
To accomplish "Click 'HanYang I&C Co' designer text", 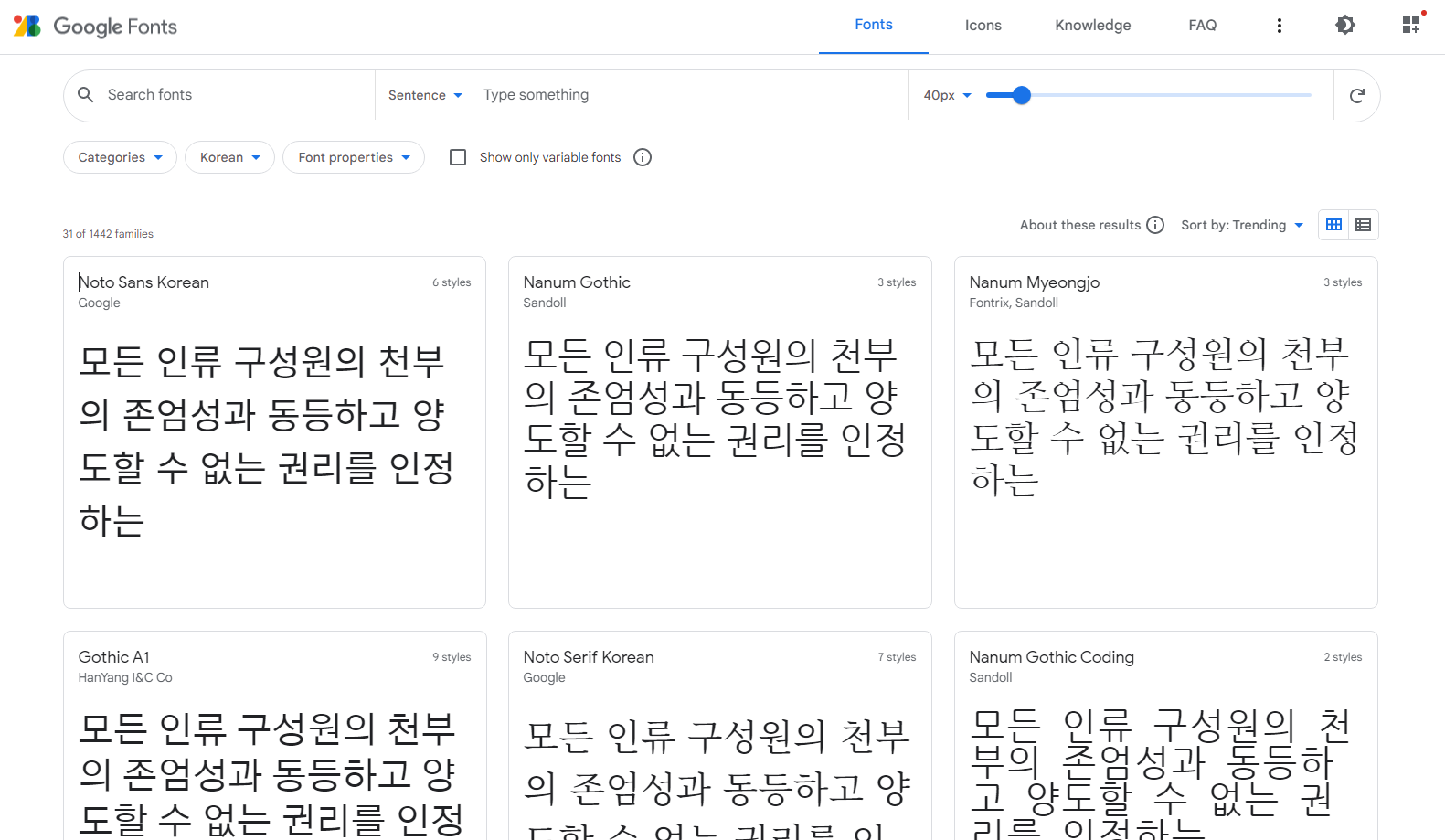I will [125, 677].
